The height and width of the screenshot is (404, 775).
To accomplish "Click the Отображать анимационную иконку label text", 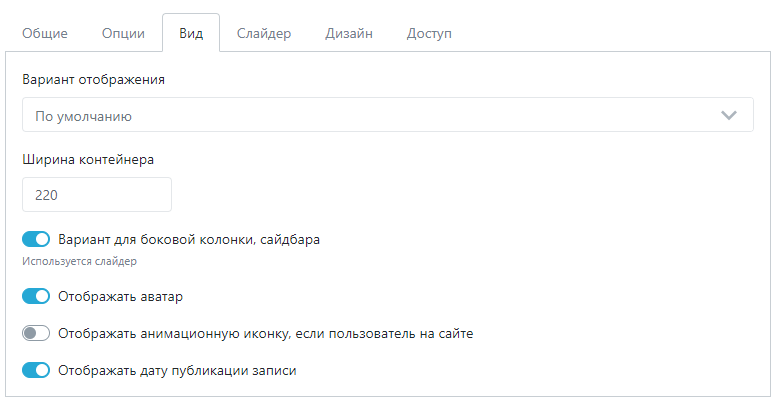I will 265,334.
